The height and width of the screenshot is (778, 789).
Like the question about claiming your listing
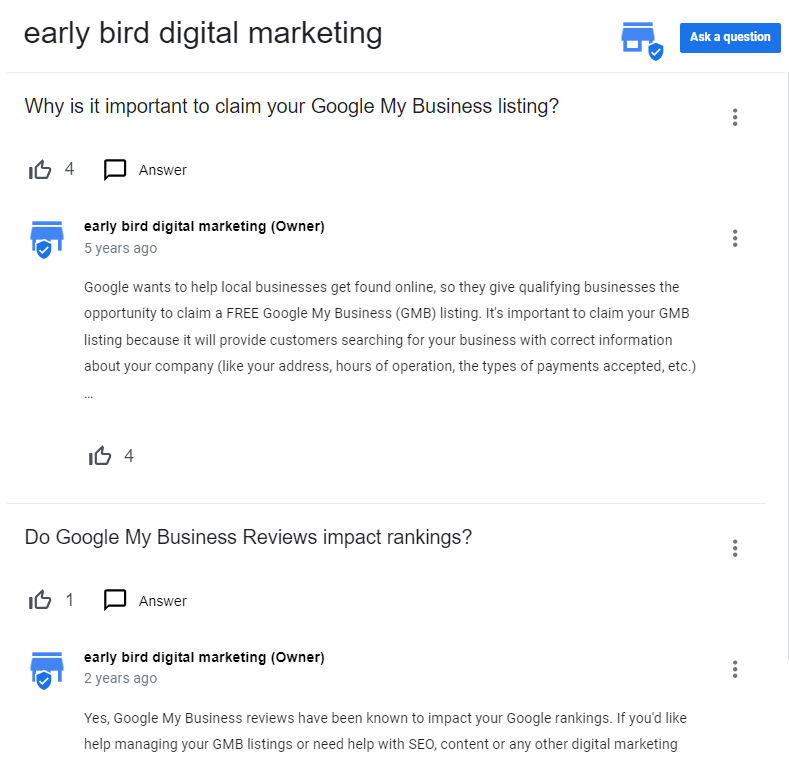tap(41, 170)
